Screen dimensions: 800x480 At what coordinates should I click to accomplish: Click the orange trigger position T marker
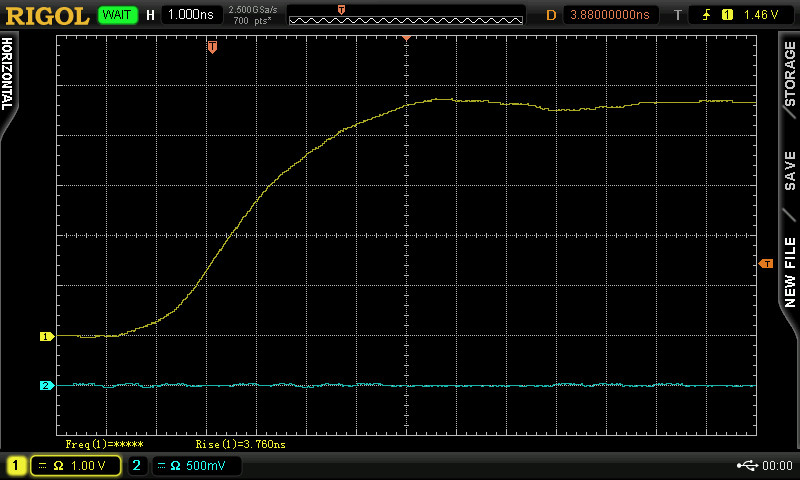tap(212, 47)
